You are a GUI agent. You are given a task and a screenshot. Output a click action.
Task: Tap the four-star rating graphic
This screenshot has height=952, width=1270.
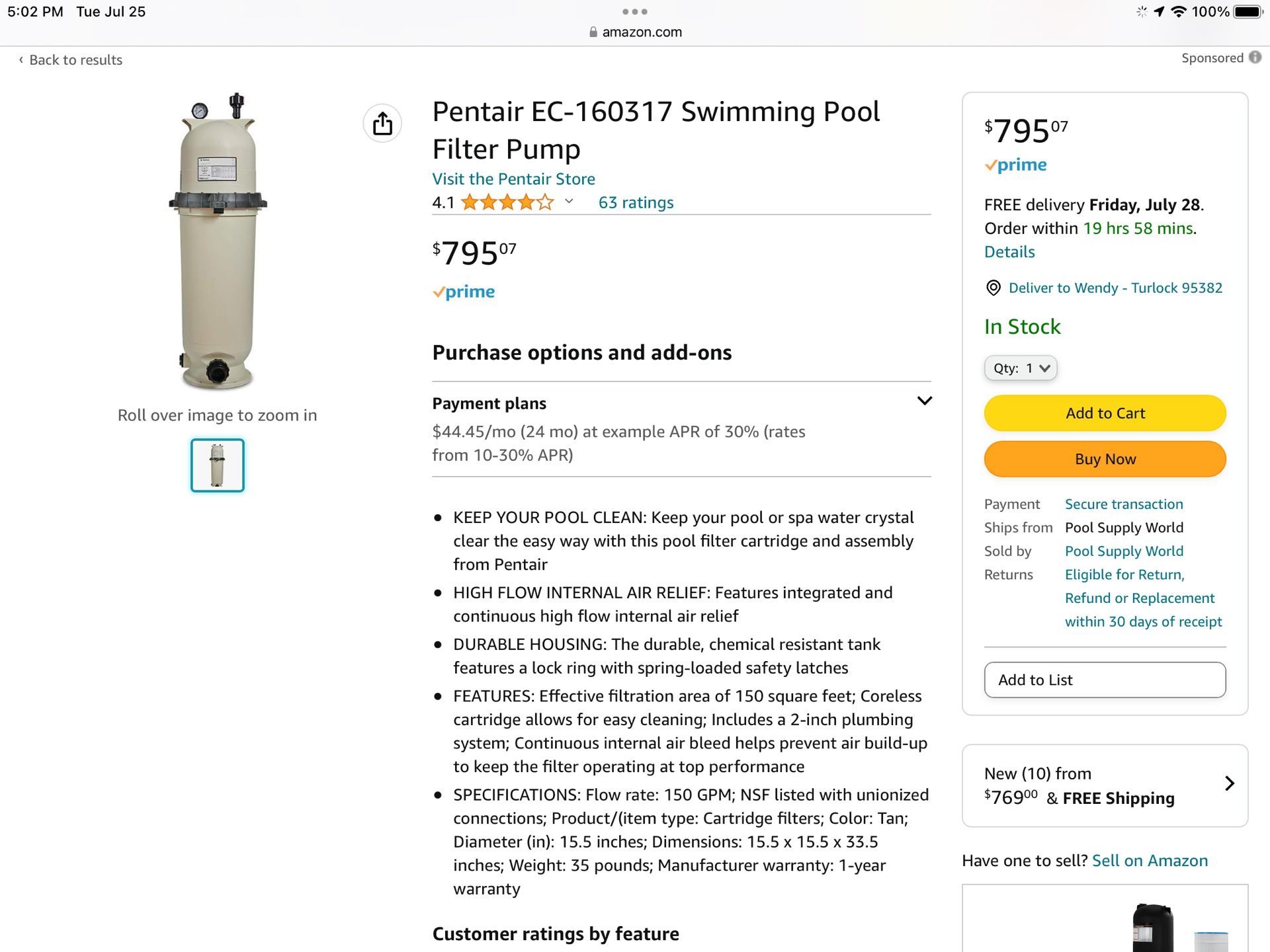(507, 202)
